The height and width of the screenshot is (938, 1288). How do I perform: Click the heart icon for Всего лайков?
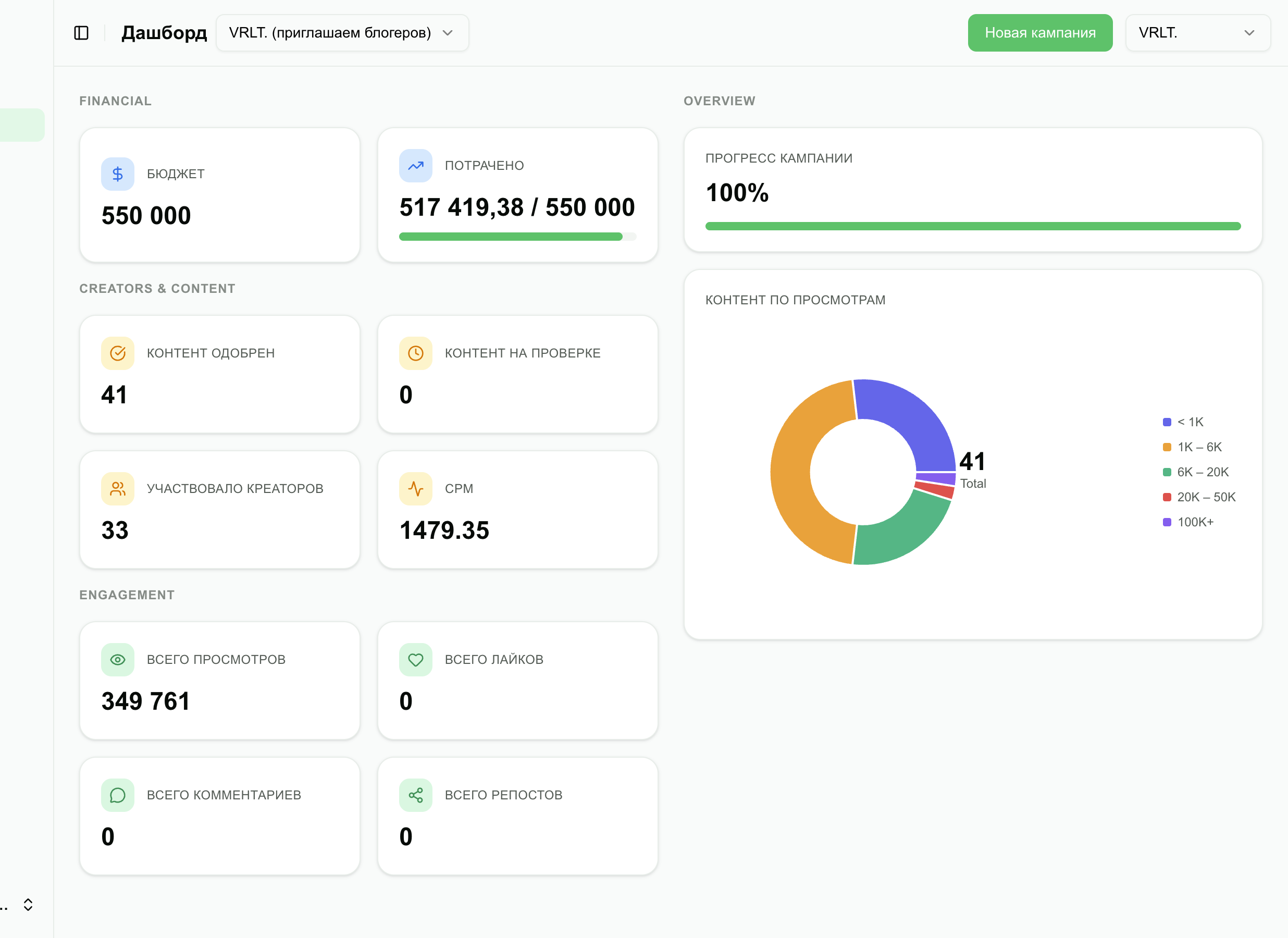pyautogui.click(x=416, y=660)
